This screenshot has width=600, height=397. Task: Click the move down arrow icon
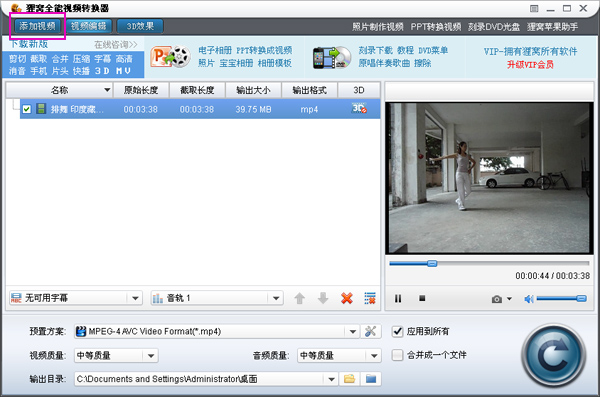(x=323, y=298)
